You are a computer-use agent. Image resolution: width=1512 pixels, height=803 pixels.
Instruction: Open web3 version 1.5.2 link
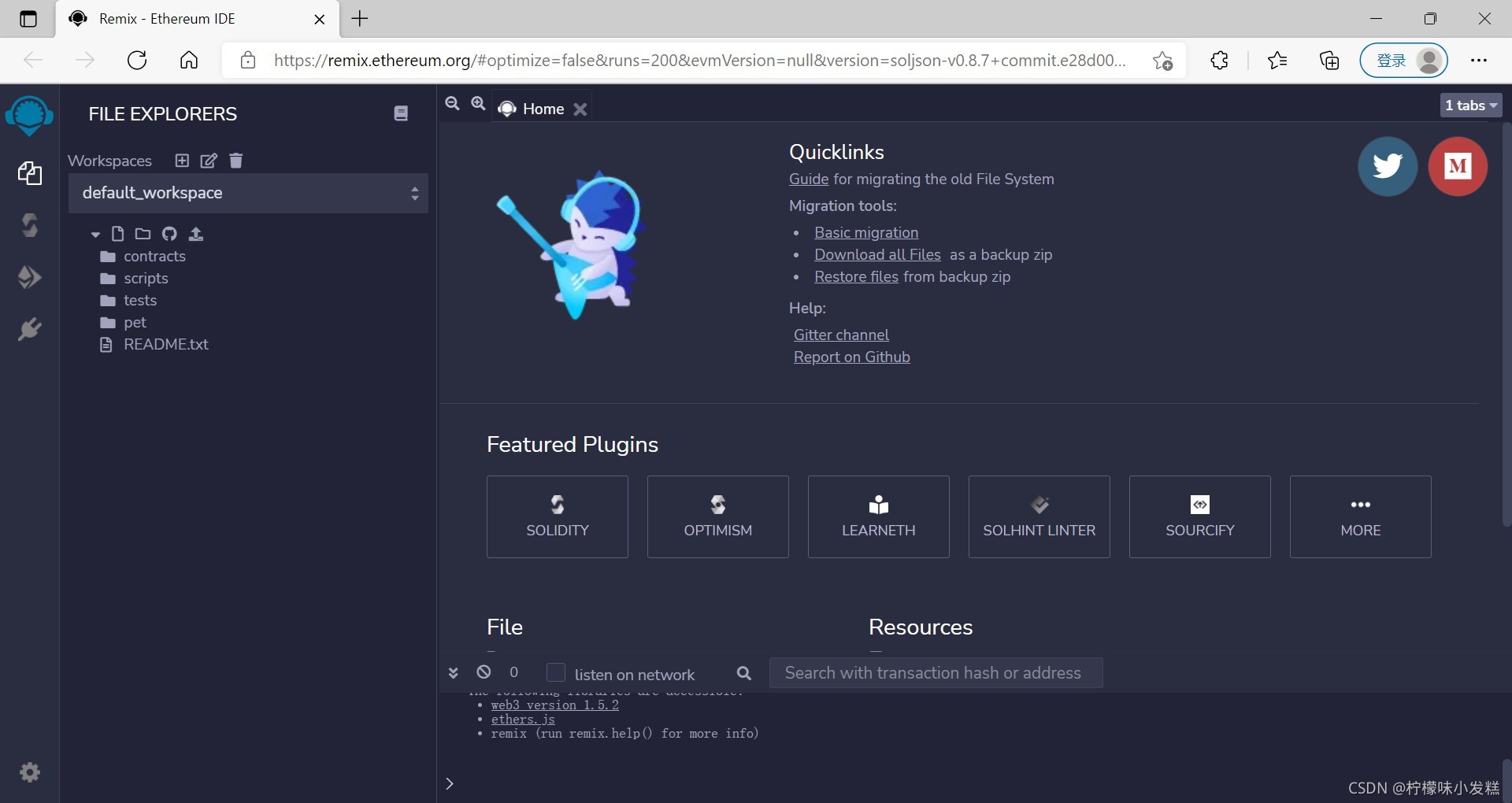pyautogui.click(x=555, y=705)
